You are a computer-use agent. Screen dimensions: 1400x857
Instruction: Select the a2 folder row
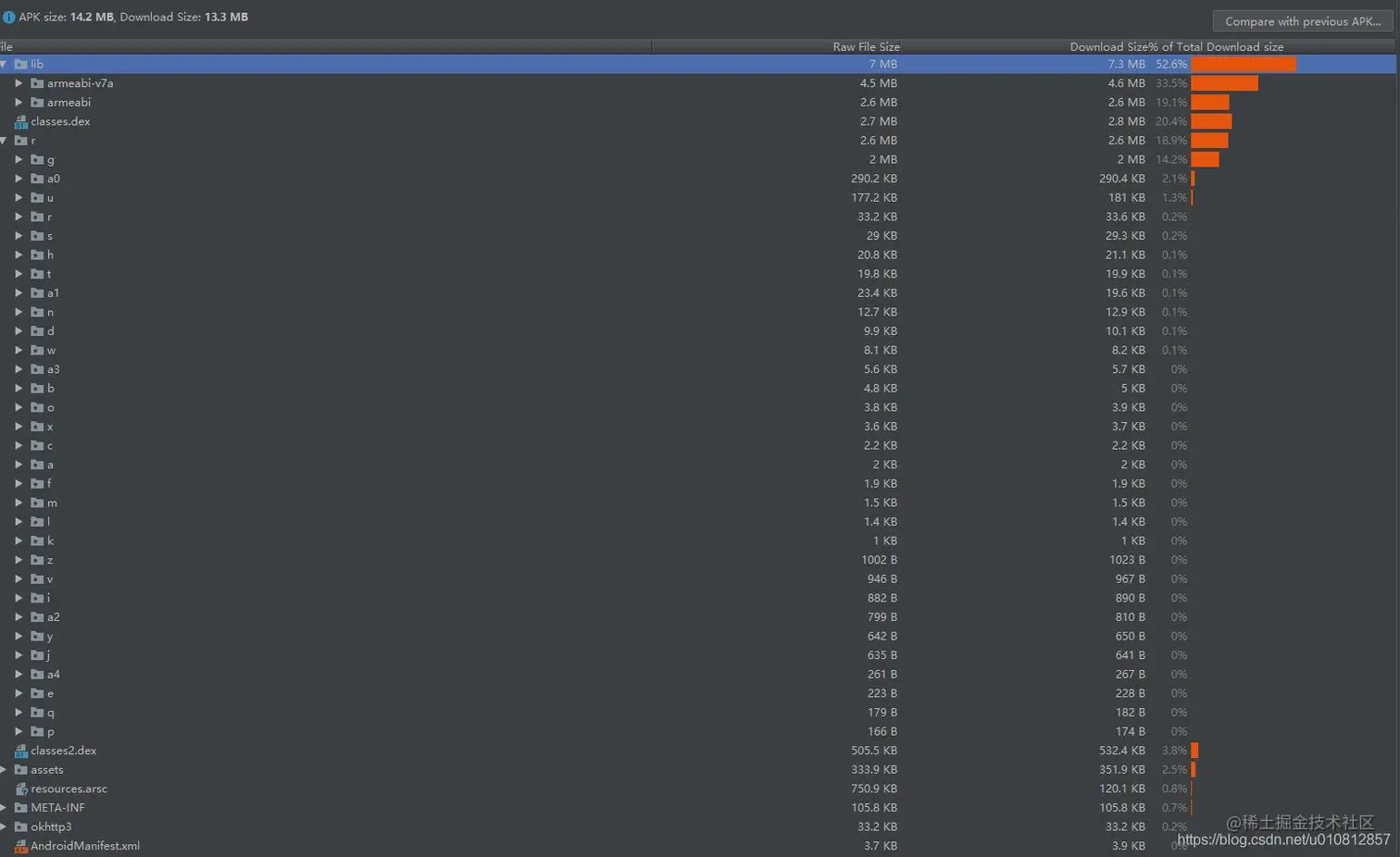point(700,617)
